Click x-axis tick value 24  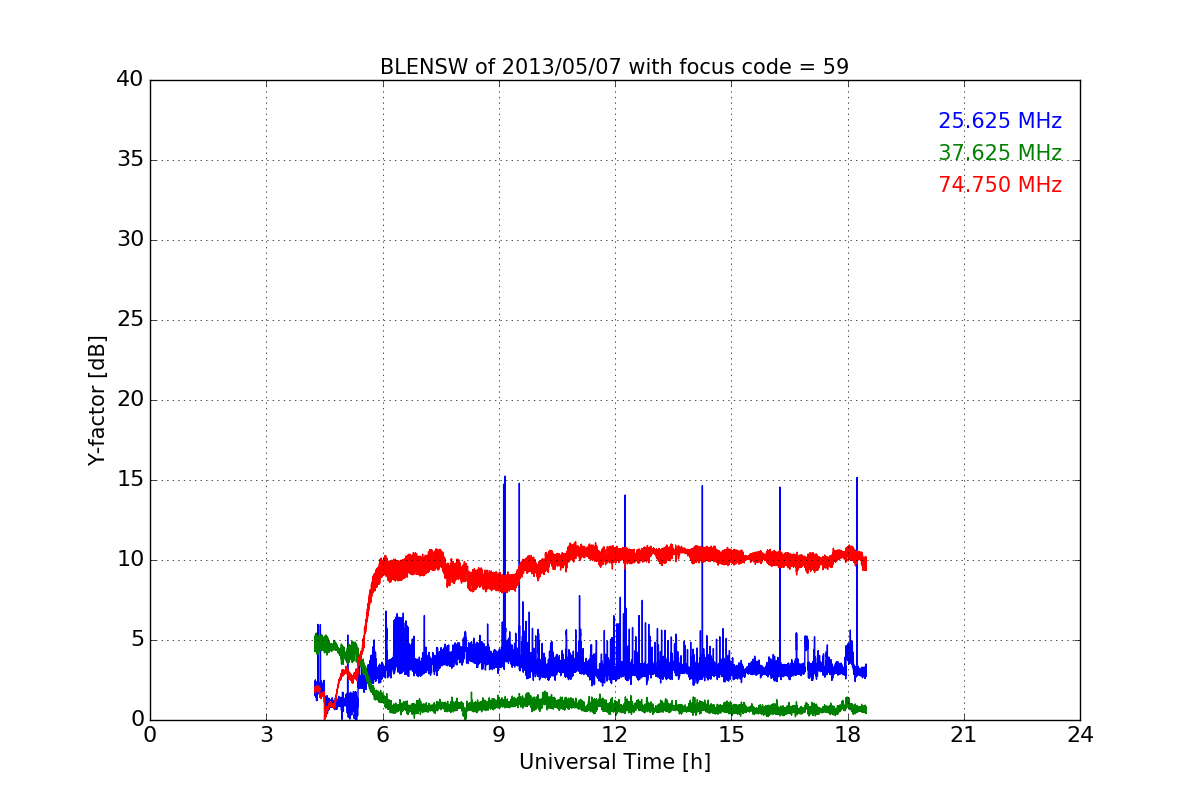coord(1080,735)
